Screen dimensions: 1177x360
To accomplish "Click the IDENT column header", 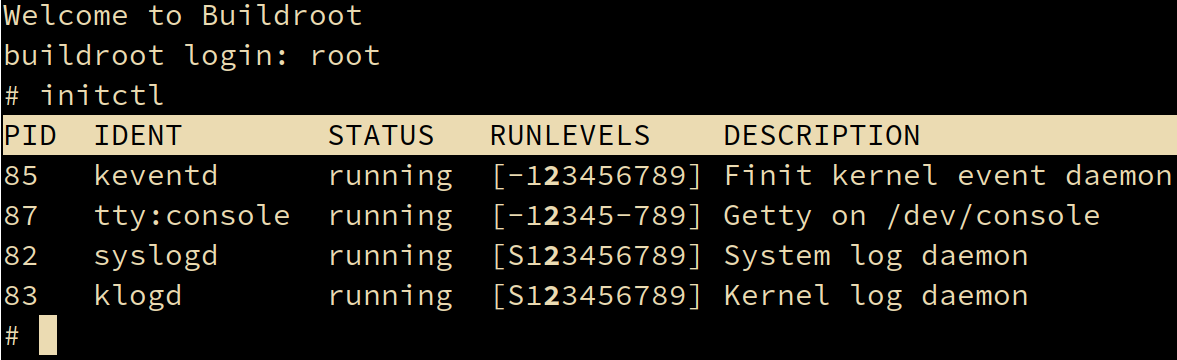I will tap(137, 136).
